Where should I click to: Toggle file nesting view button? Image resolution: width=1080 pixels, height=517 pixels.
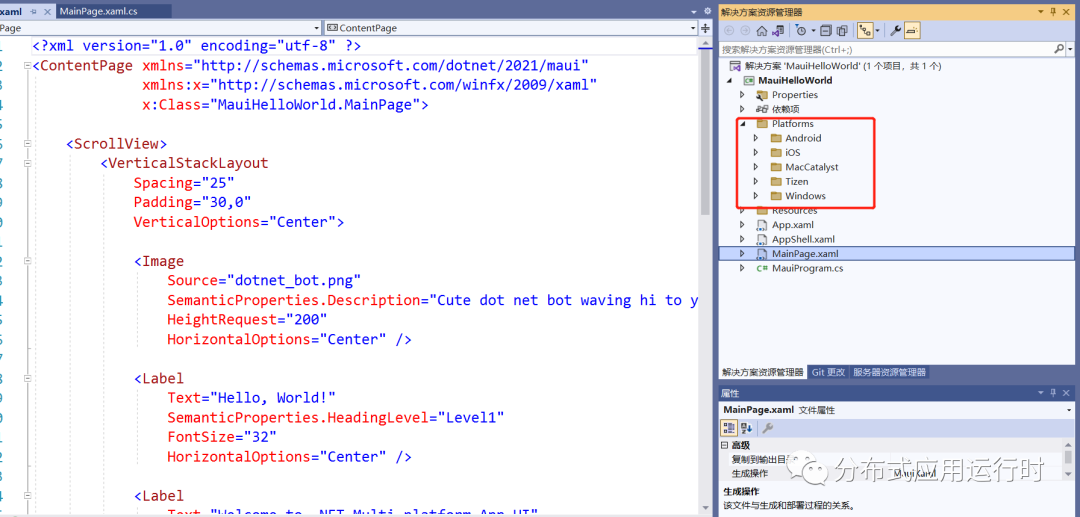pyautogui.click(x=865, y=30)
